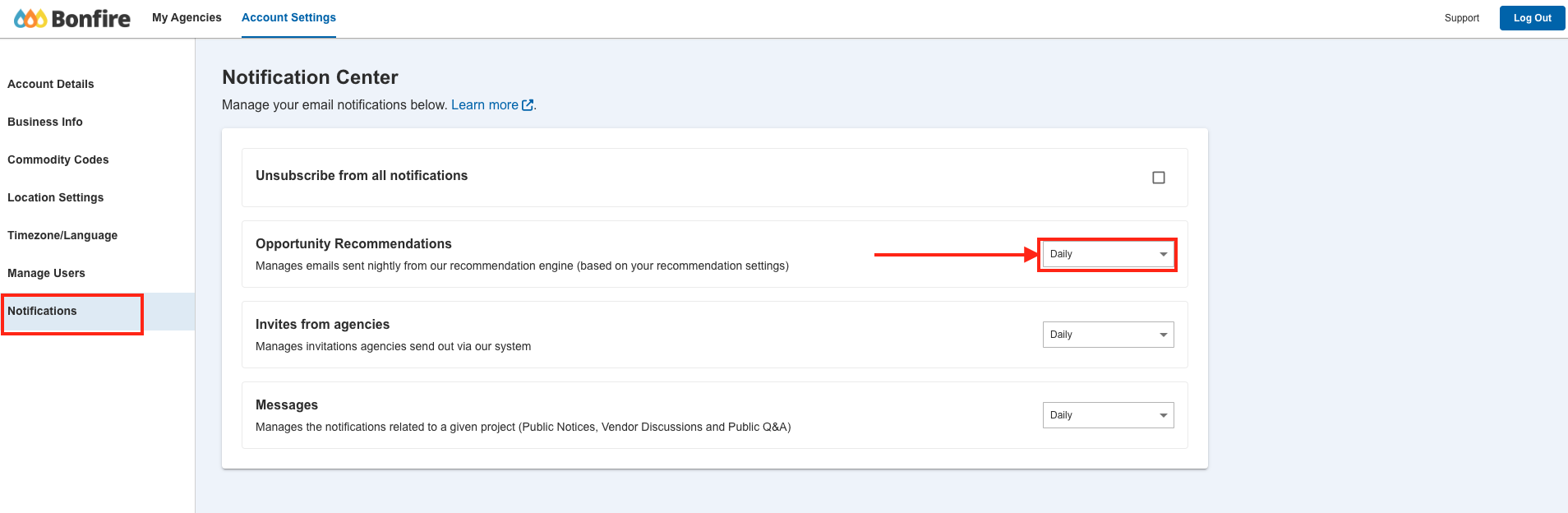This screenshot has height=513, width=1568.
Task: Click external link icon beside Learn more
Action: (x=528, y=105)
